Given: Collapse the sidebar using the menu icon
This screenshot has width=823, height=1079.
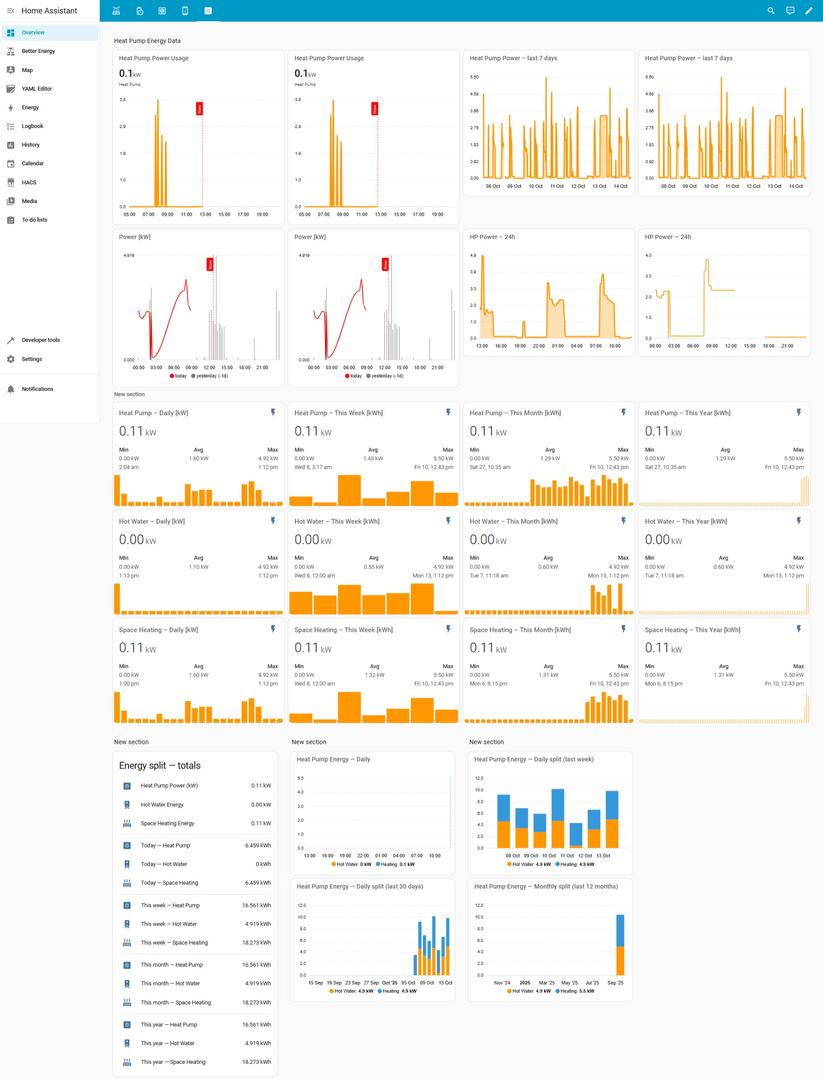Looking at the screenshot, I should 11,11.
